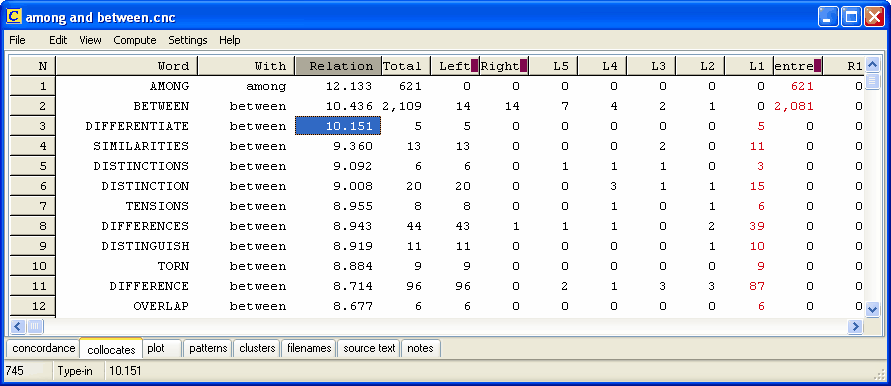891x386 pixels.
Task: Click the red Centre value 2,081
Action: point(794,106)
